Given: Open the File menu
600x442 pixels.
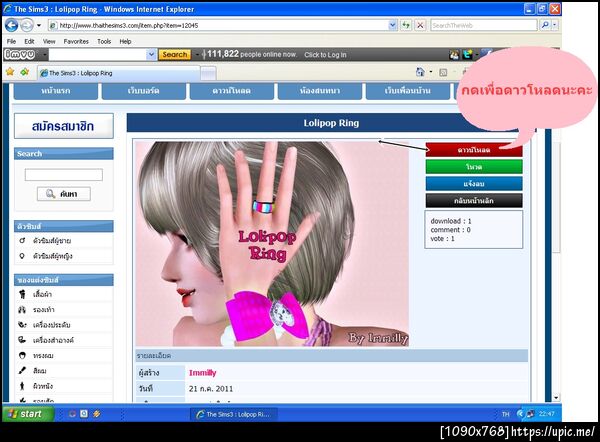Looking at the screenshot, I should click(x=11, y=41).
